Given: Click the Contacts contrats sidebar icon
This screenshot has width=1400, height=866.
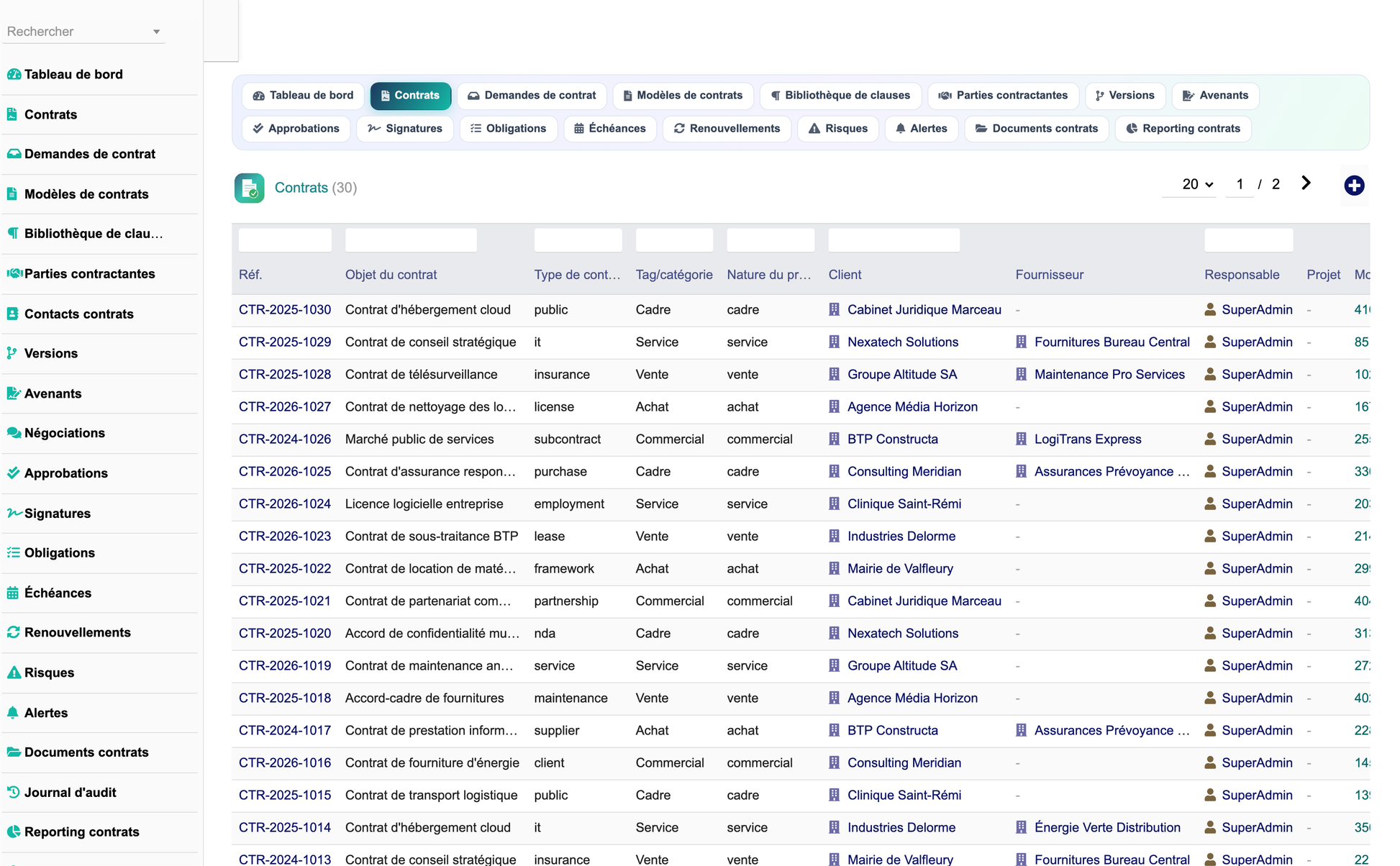Looking at the screenshot, I should click(x=12, y=314).
